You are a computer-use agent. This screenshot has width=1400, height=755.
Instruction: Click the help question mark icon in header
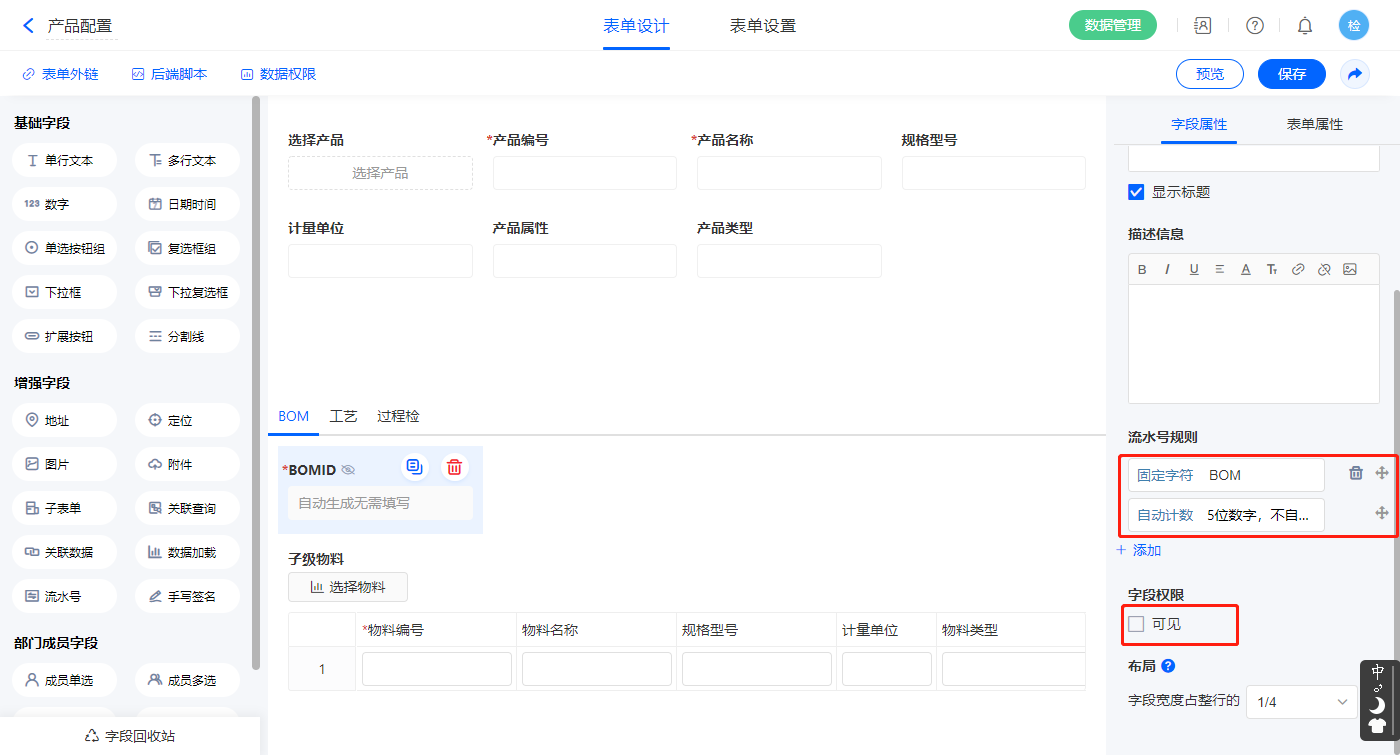click(x=1254, y=26)
